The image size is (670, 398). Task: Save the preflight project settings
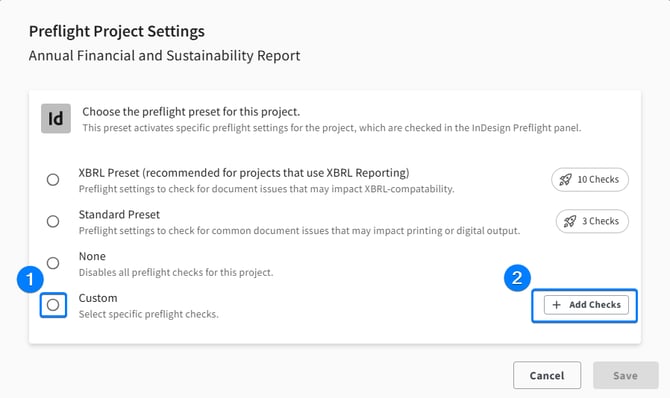(626, 375)
